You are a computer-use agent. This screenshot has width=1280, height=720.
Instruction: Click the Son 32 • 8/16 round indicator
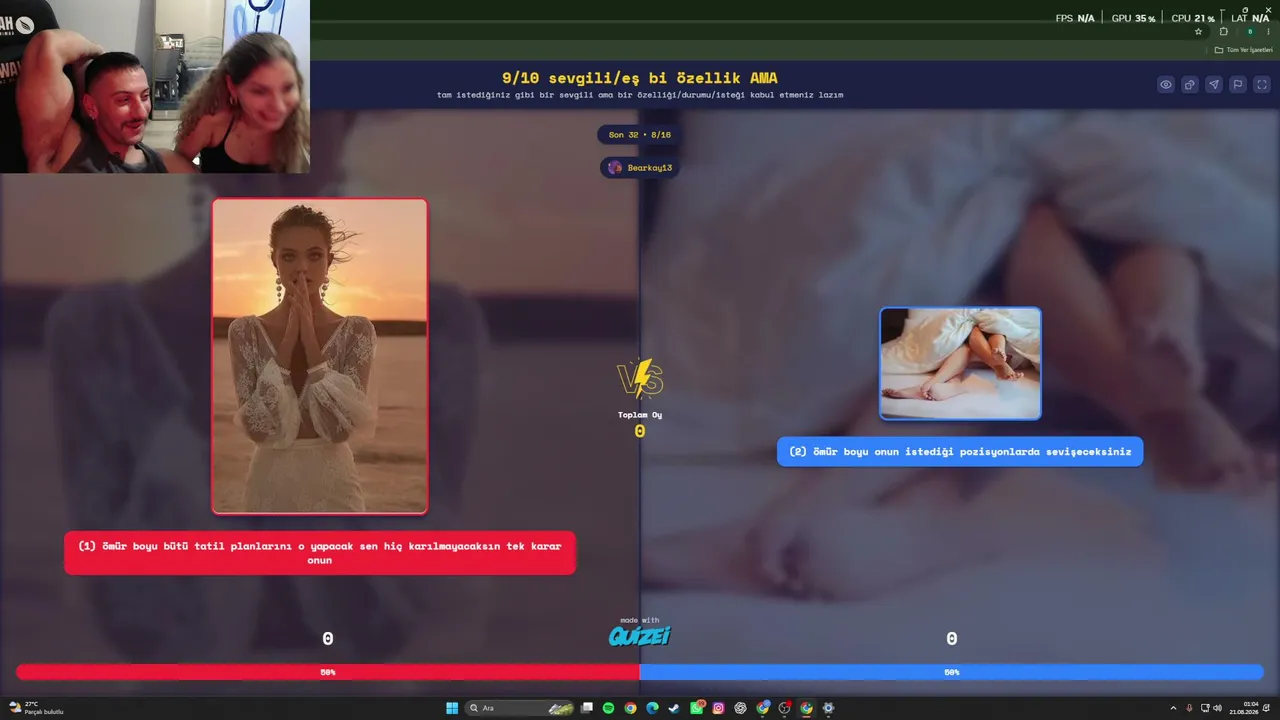point(640,135)
